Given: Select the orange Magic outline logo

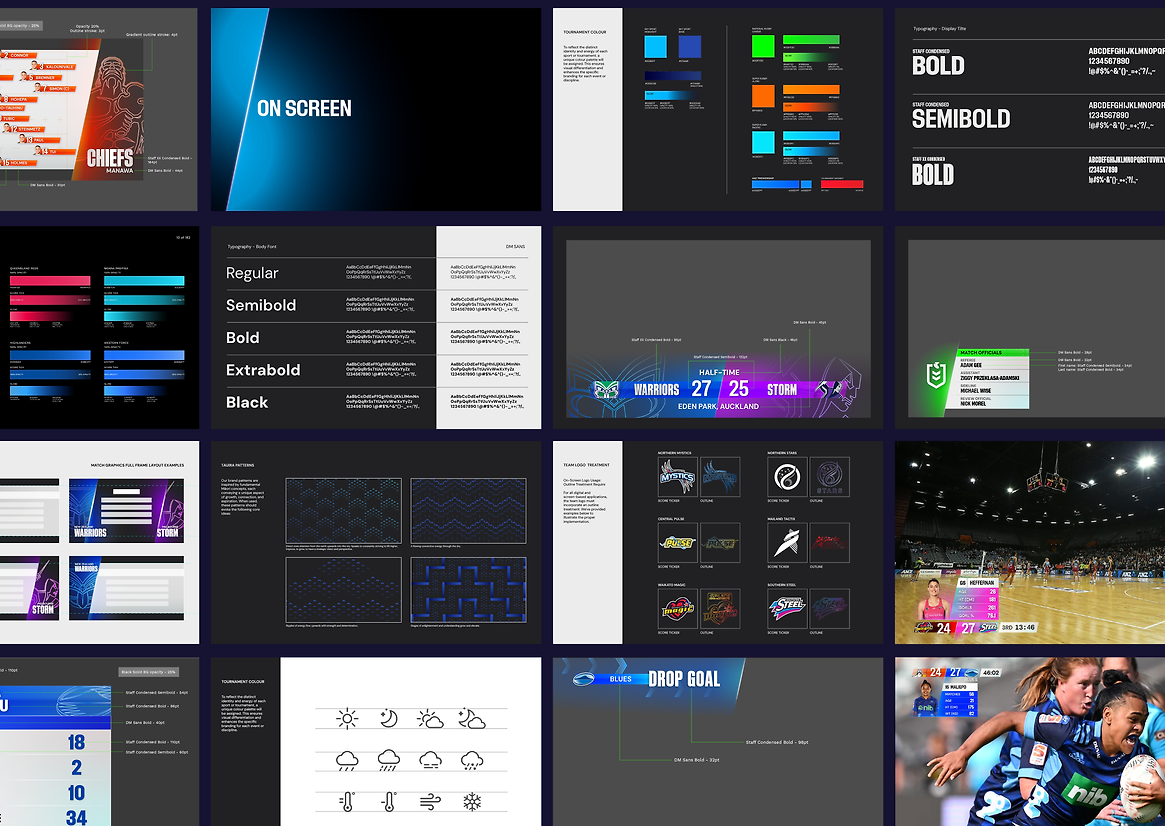Looking at the screenshot, I should point(720,609).
